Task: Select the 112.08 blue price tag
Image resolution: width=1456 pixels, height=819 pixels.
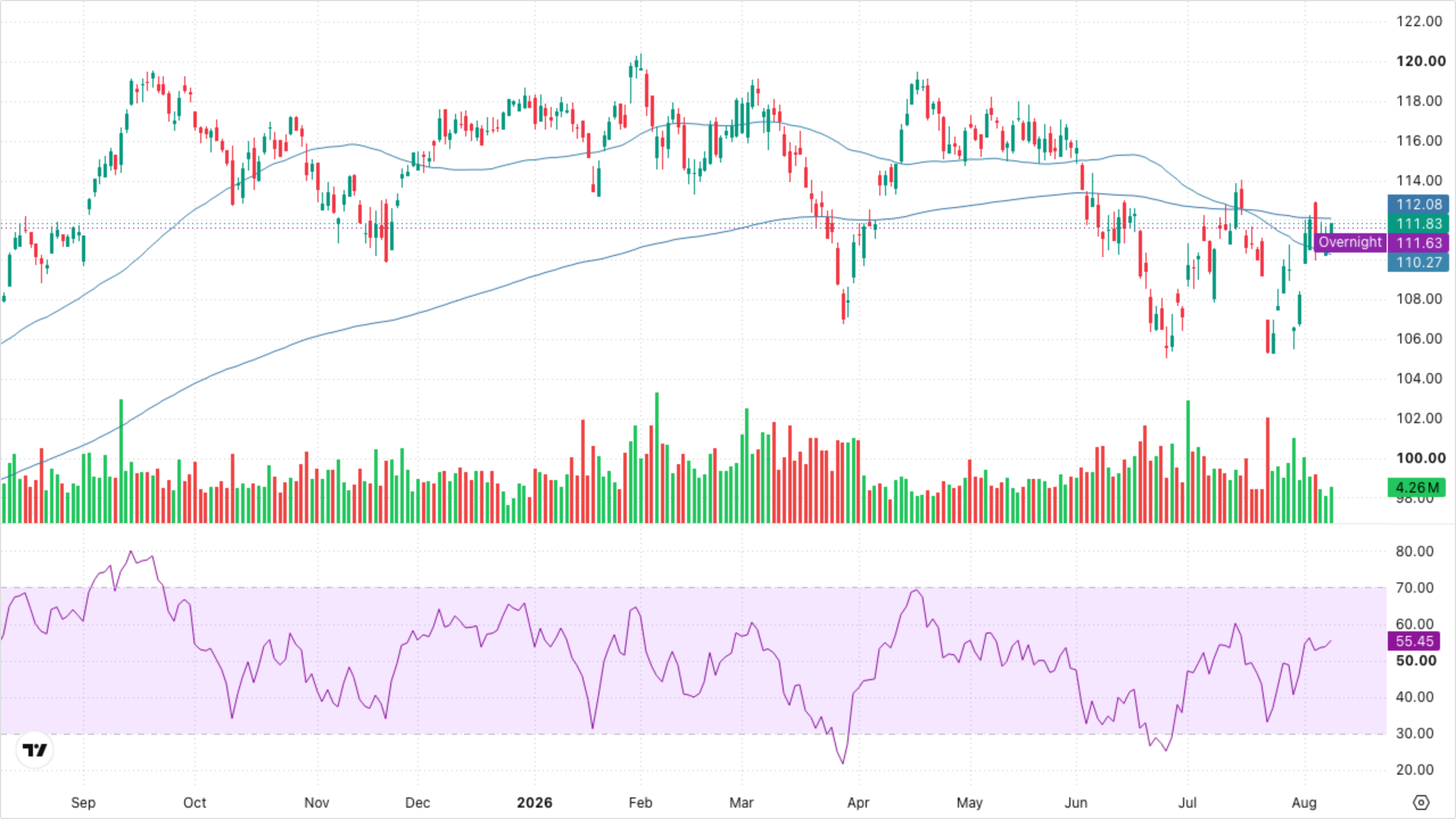Action: (x=1418, y=204)
